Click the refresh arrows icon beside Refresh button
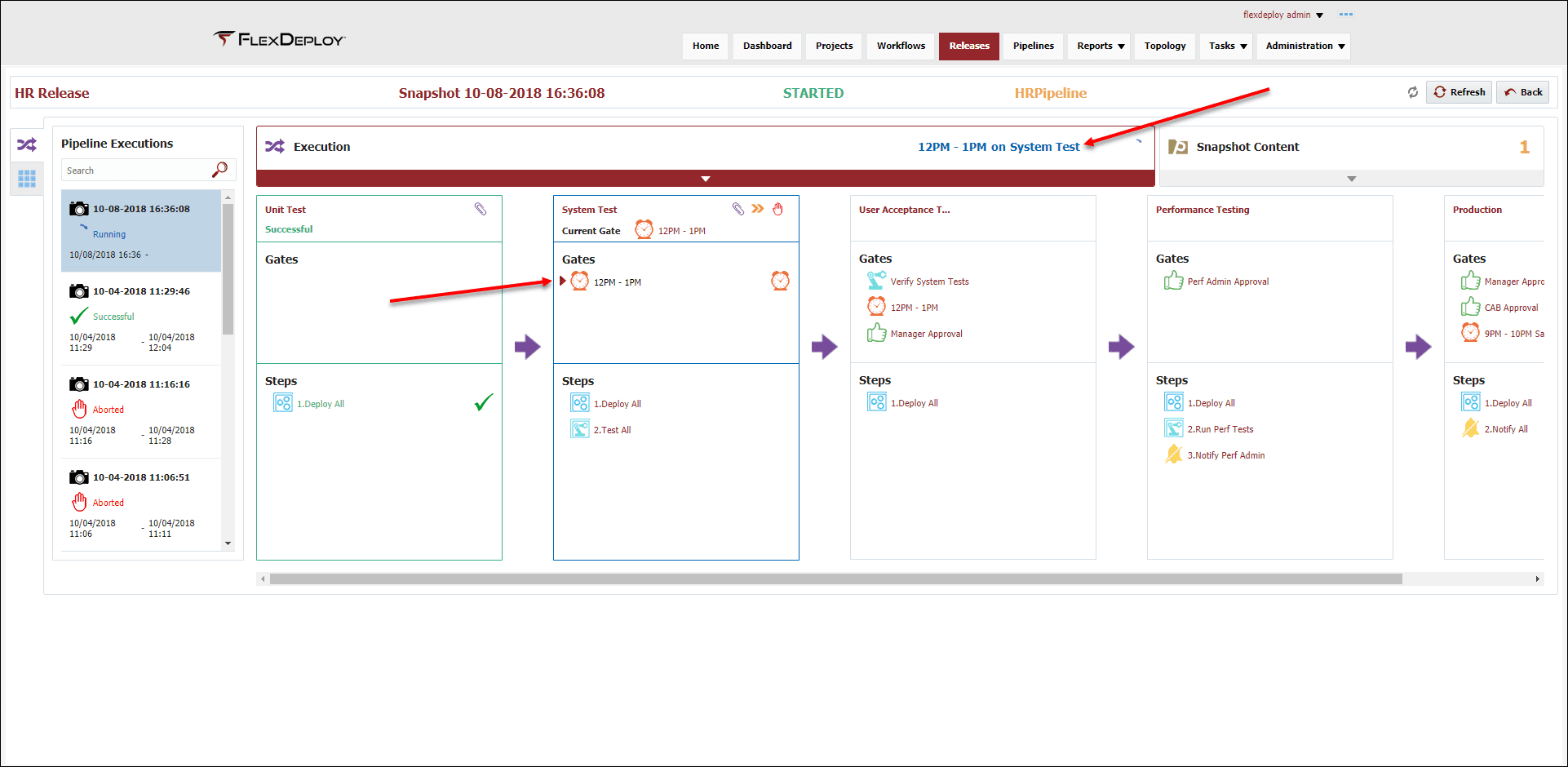 pos(1412,92)
